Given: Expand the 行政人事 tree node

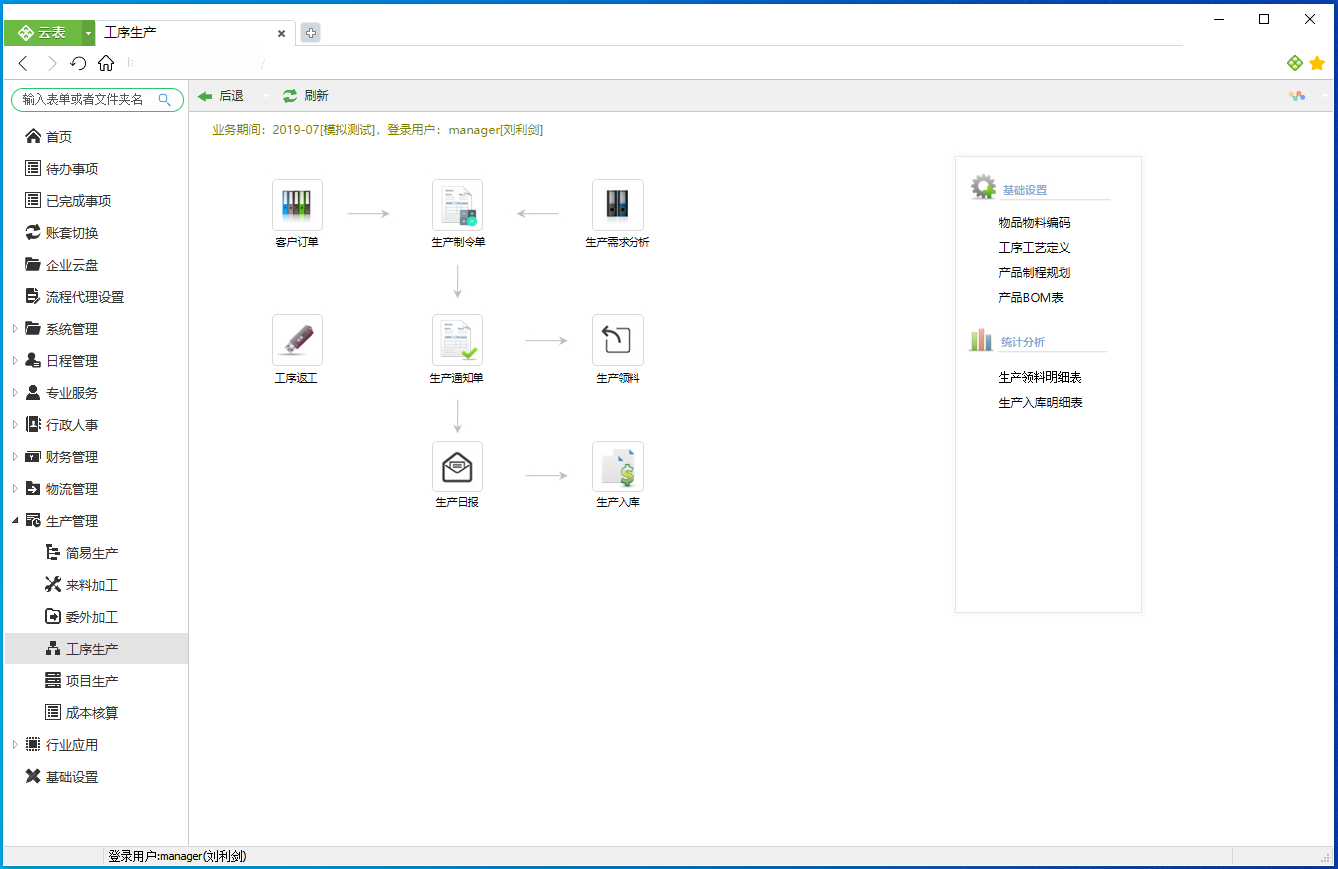Looking at the screenshot, I should 15,425.
